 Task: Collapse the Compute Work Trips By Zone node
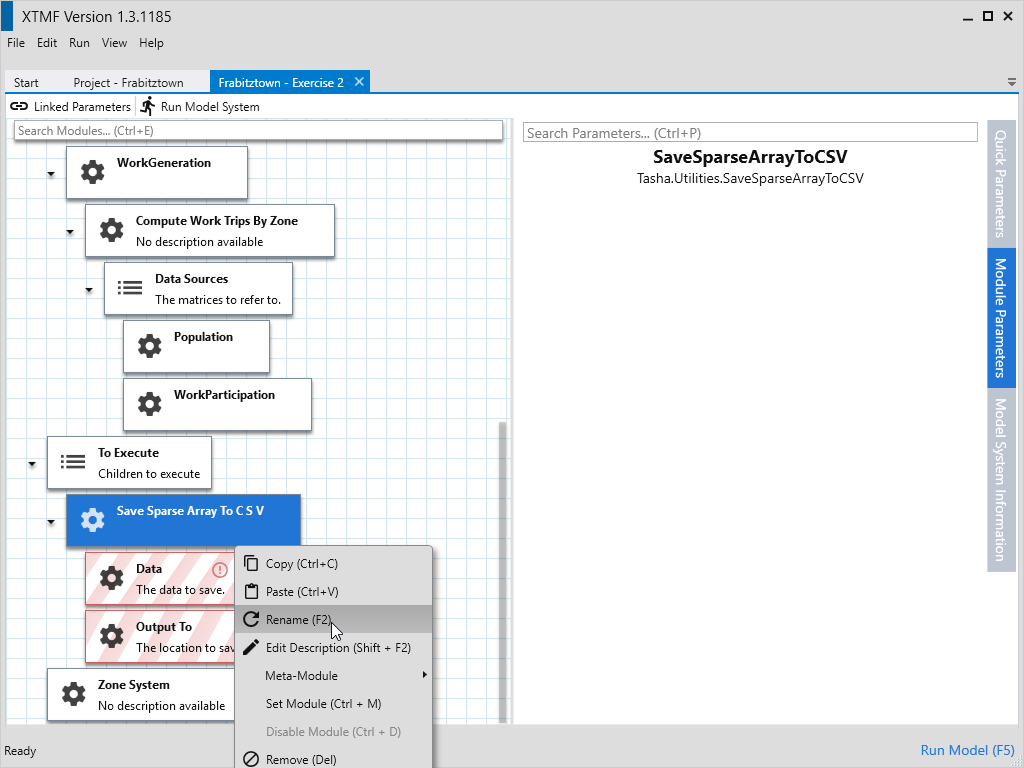coord(70,233)
